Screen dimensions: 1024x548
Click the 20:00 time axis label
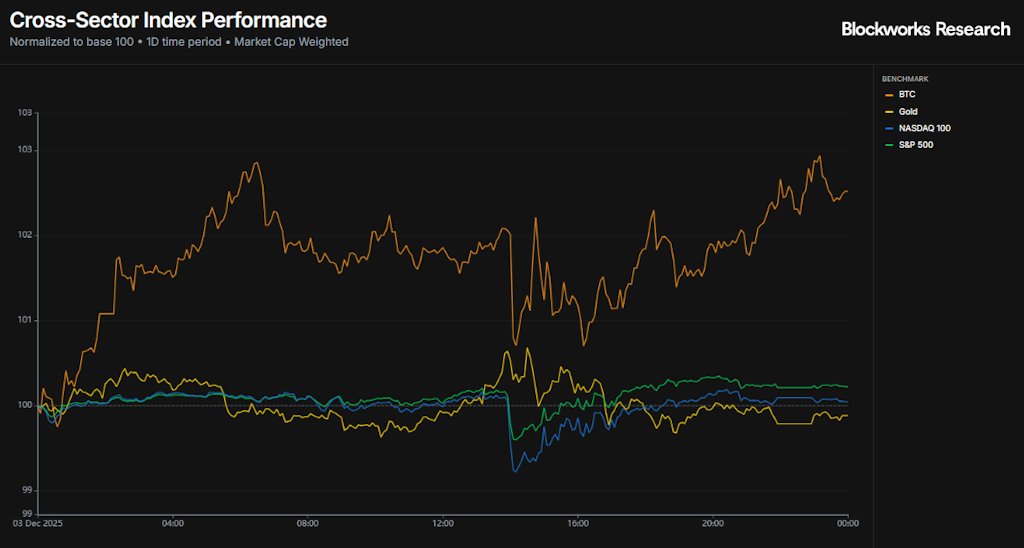click(x=713, y=523)
